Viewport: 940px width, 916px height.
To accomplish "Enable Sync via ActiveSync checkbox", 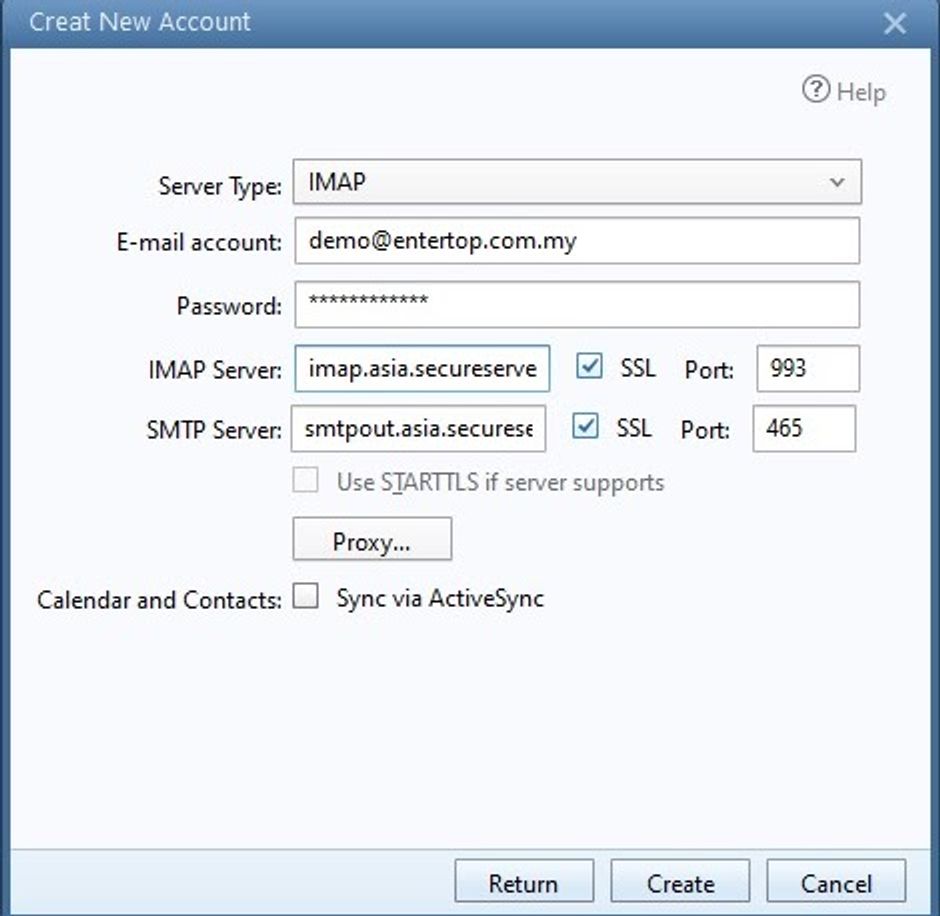I will pyautogui.click(x=306, y=598).
